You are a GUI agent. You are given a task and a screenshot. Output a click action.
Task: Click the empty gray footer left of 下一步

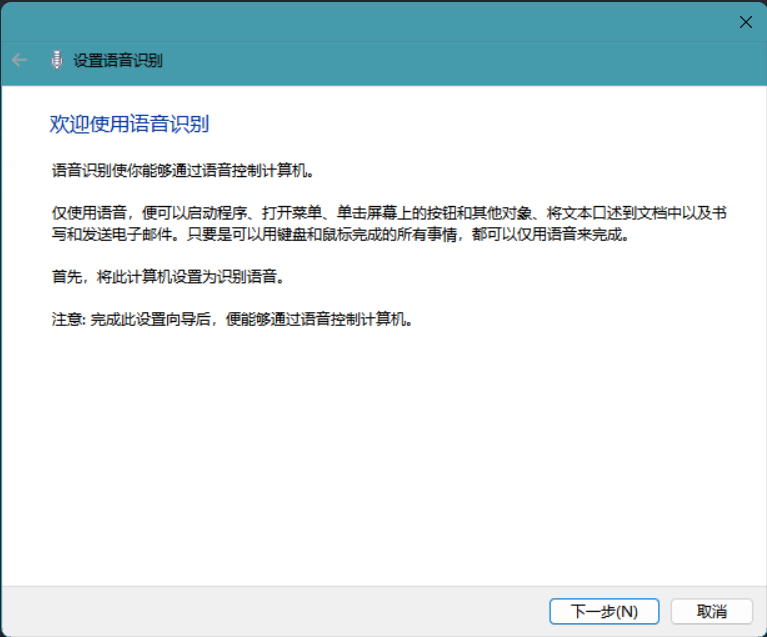tap(270, 611)
